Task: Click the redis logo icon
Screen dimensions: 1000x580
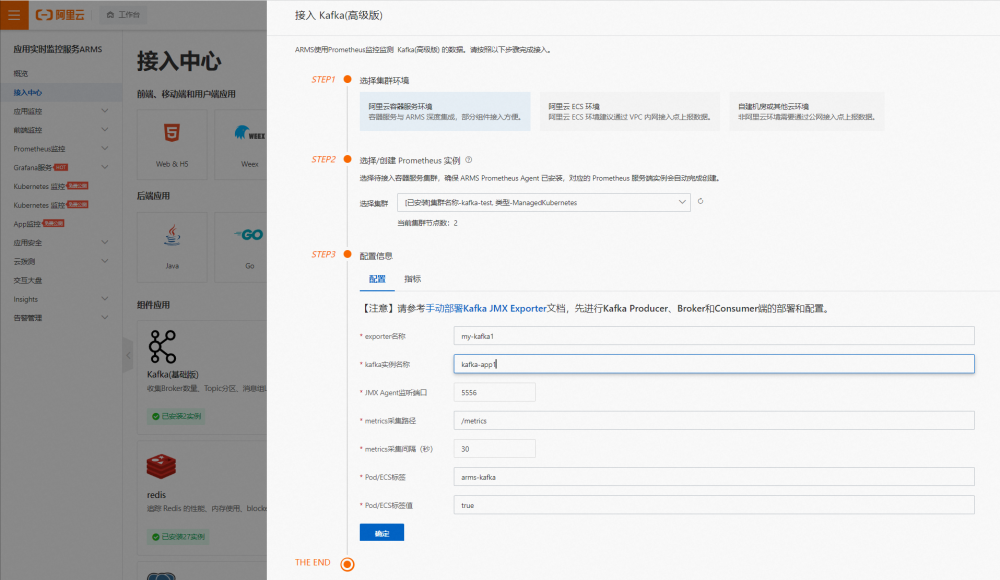Action: 161,466
